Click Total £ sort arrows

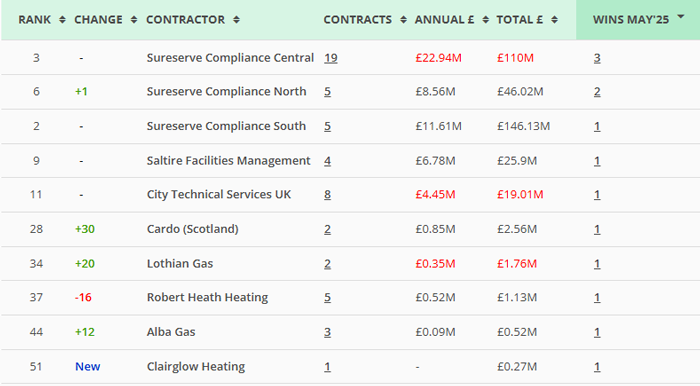pos(554,20)
